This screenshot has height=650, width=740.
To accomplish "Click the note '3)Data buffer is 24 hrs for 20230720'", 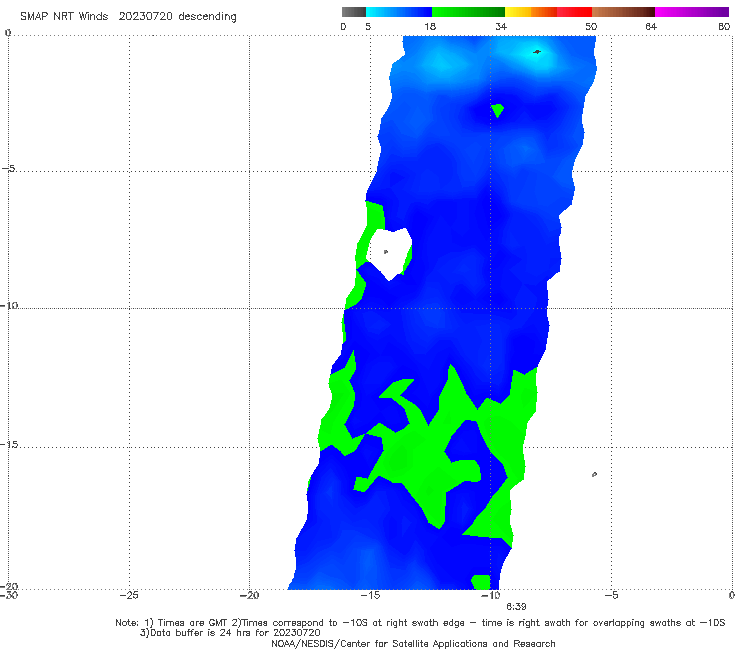I will click(x=230, y=633).
